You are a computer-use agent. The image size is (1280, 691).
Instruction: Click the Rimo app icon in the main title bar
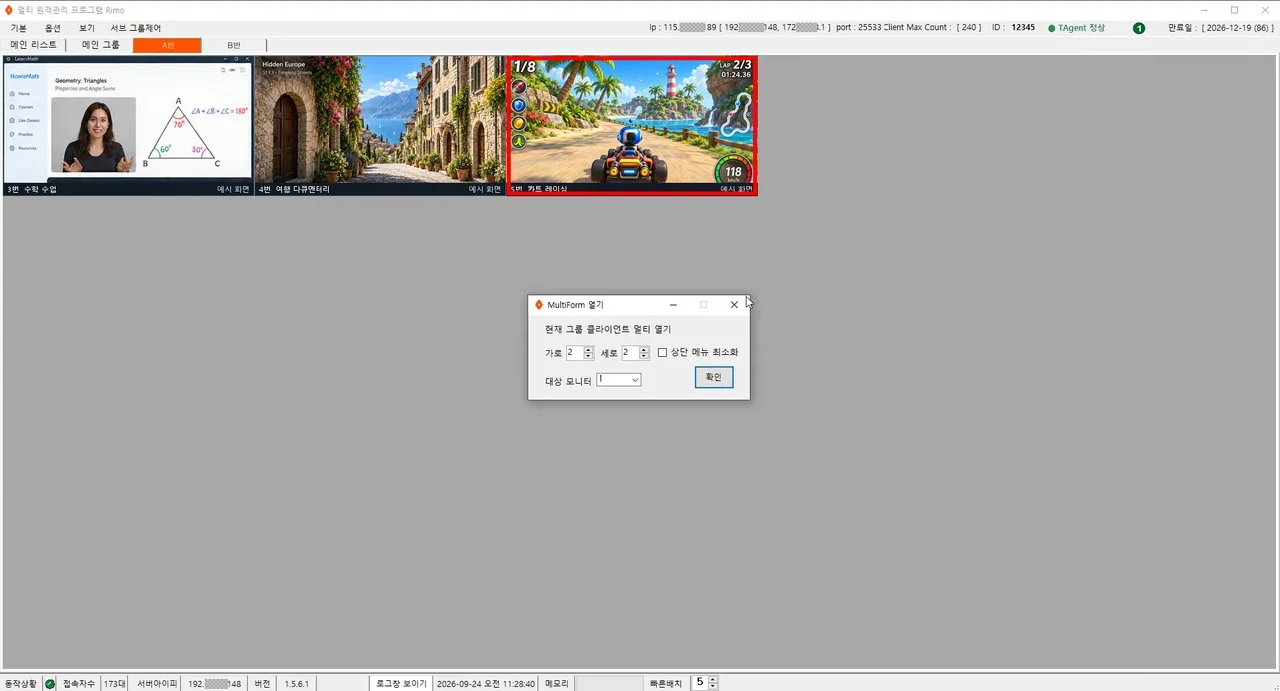tap(9, 10)
